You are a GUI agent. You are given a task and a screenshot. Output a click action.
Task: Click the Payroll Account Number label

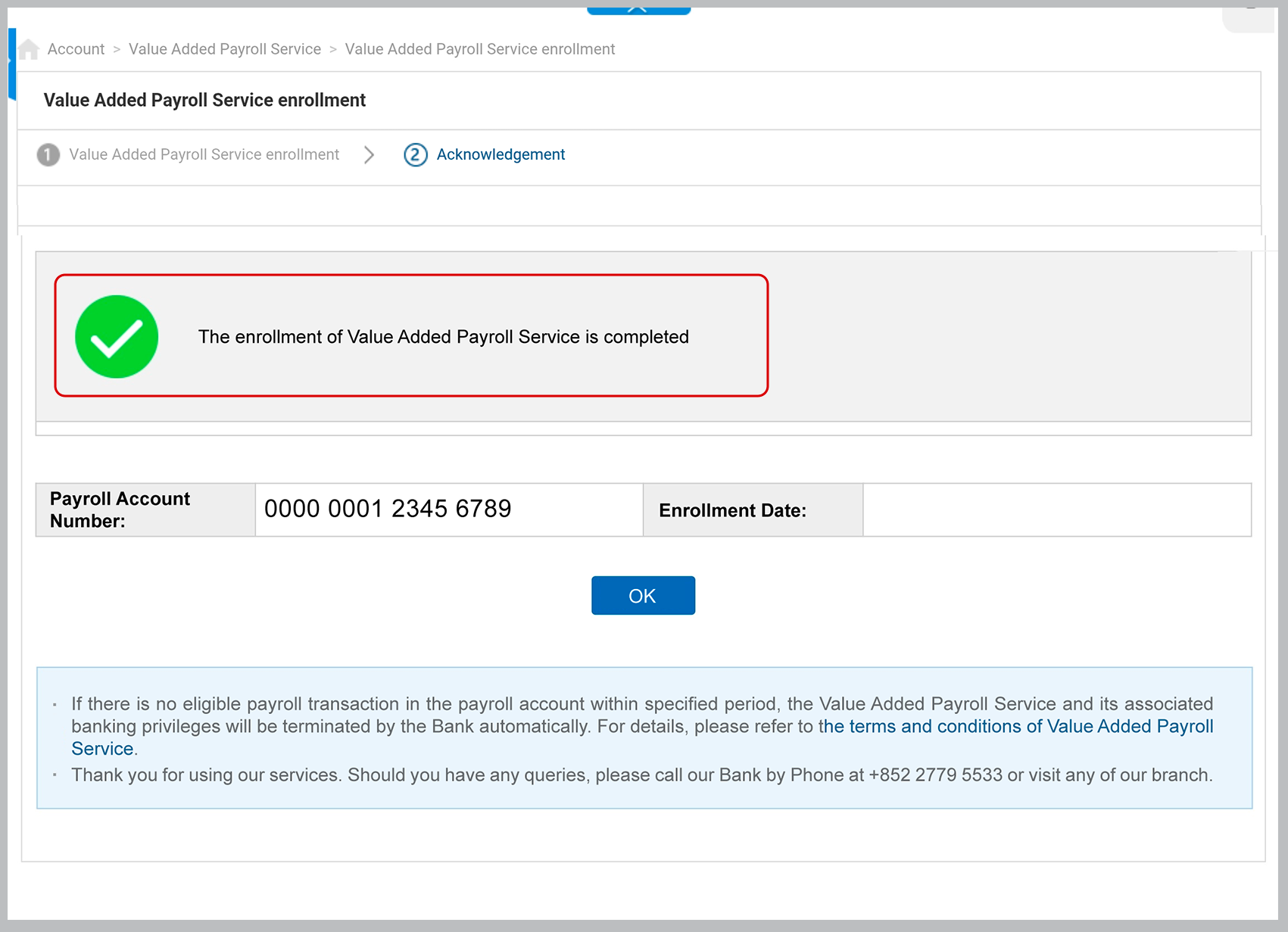(x=120, y=510)
